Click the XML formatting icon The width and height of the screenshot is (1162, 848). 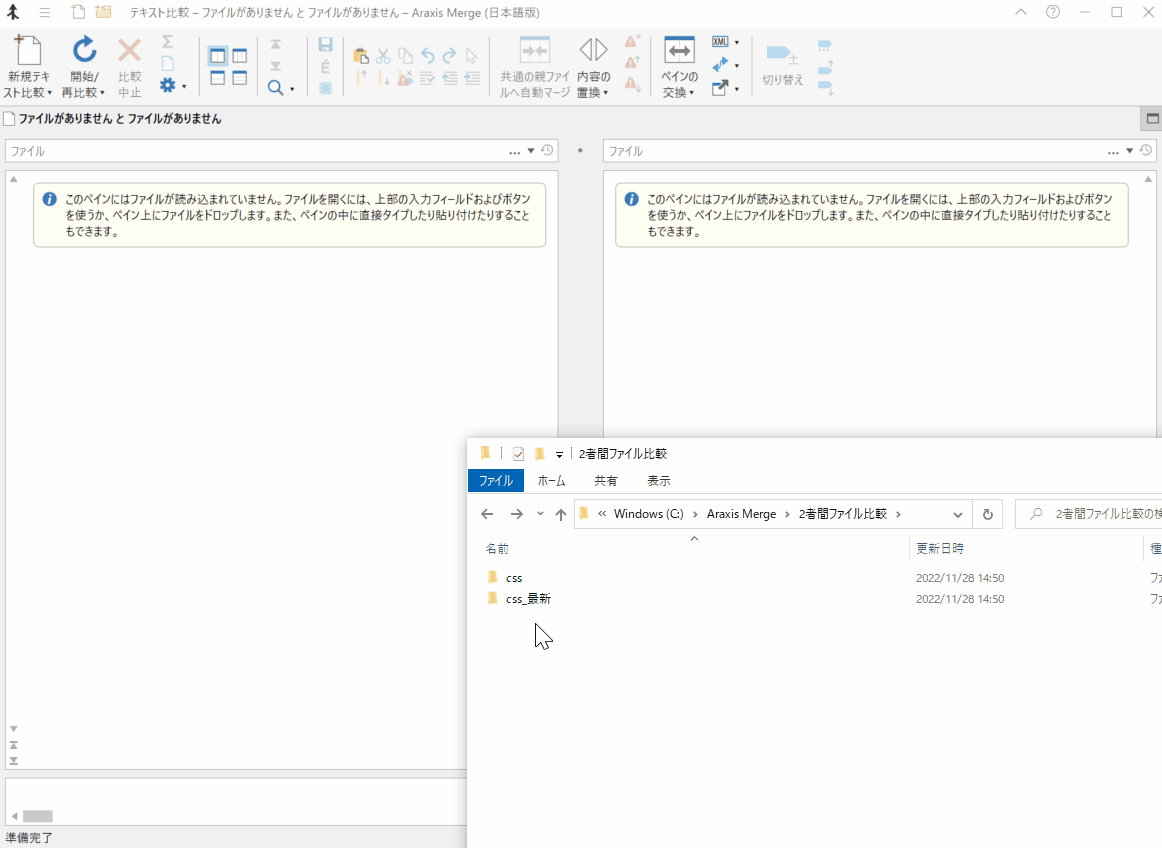720,42
